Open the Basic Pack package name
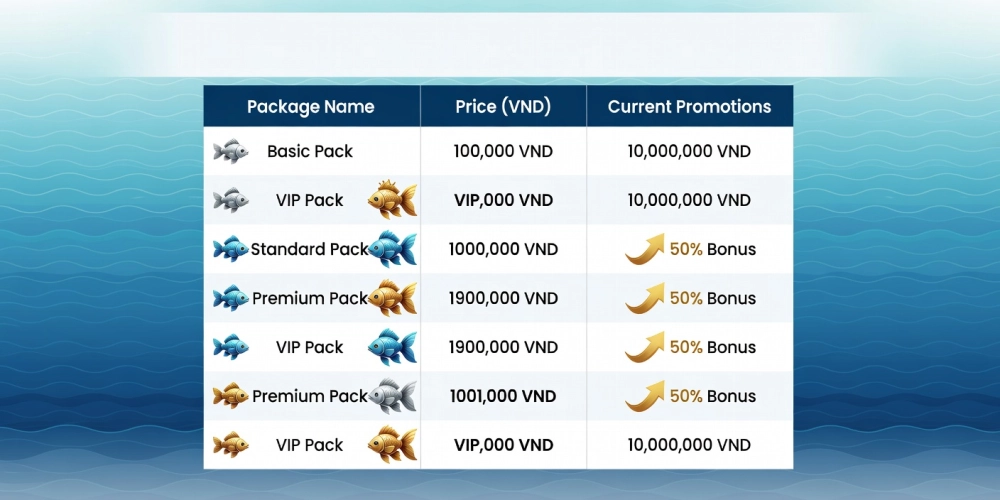Image resolution: width=1000 pixels, height=500 pixels. (x=310, y=152)
